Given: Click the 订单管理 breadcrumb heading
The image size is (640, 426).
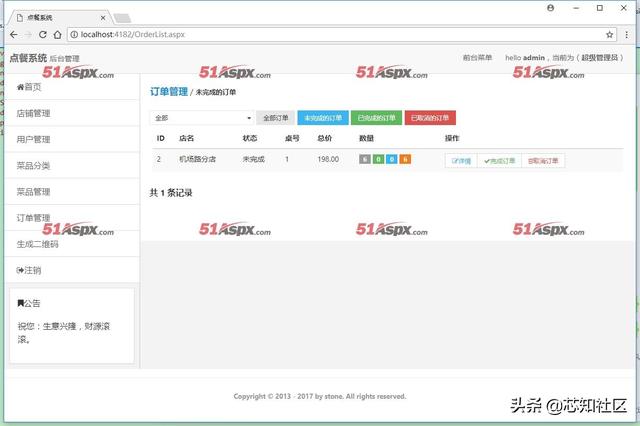Looking at the screenshot, I should 169,91.
